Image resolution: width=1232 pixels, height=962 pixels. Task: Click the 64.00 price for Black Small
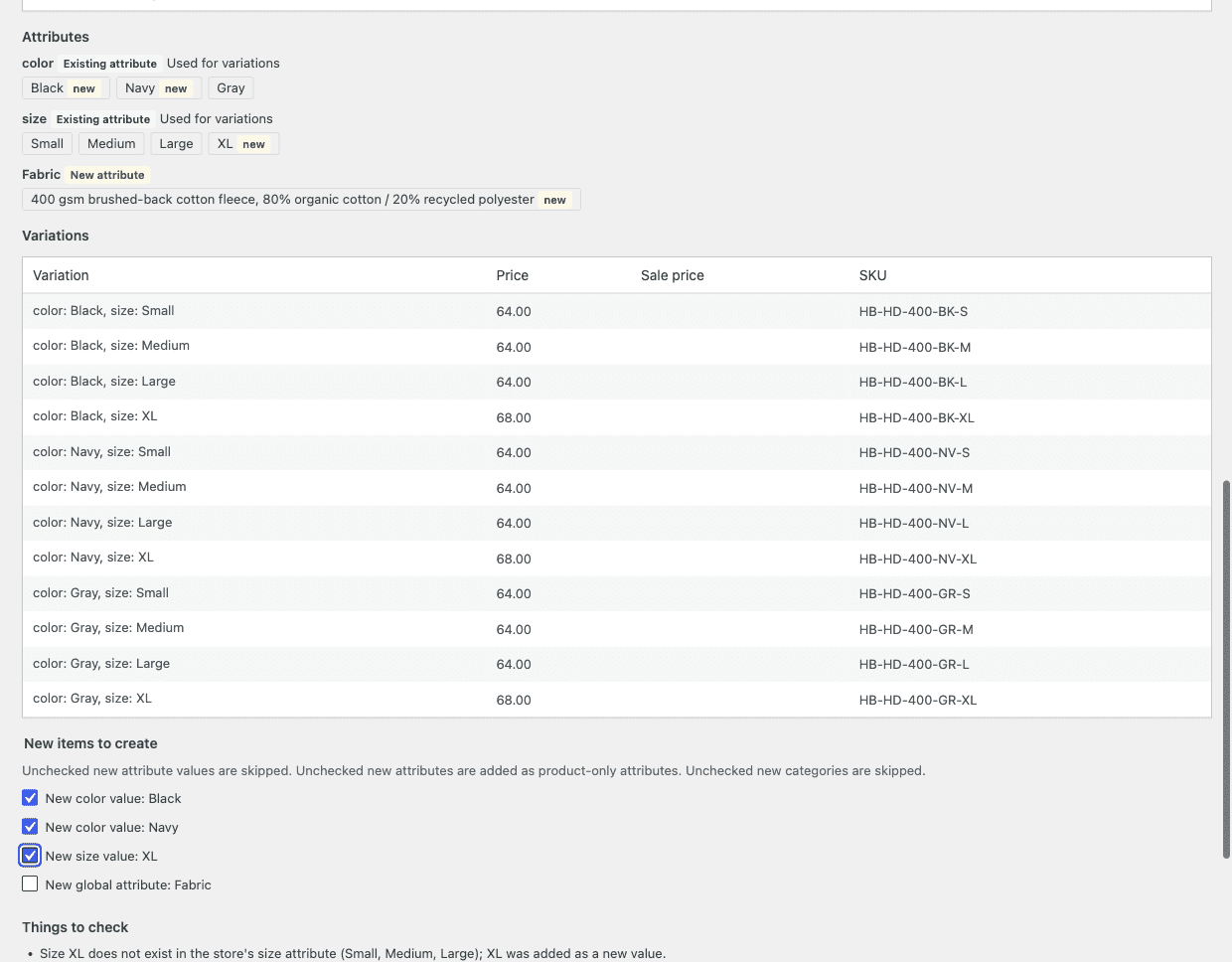[x=514, y=311]
